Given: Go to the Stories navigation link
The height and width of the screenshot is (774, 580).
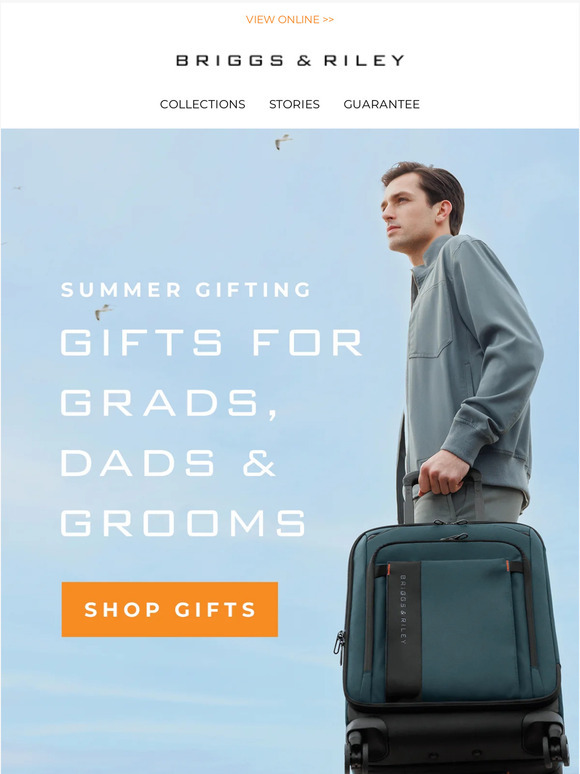Looking at the screenshot, I should [294, 104].
